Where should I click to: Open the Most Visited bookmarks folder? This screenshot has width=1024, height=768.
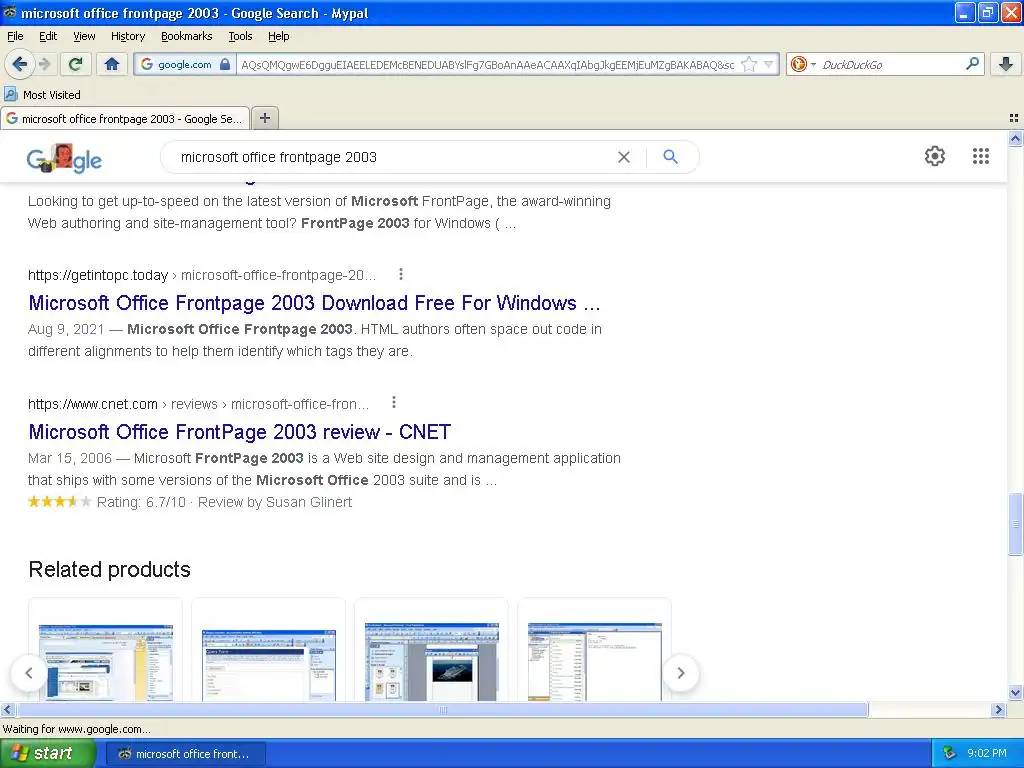[x=42, y=95]
